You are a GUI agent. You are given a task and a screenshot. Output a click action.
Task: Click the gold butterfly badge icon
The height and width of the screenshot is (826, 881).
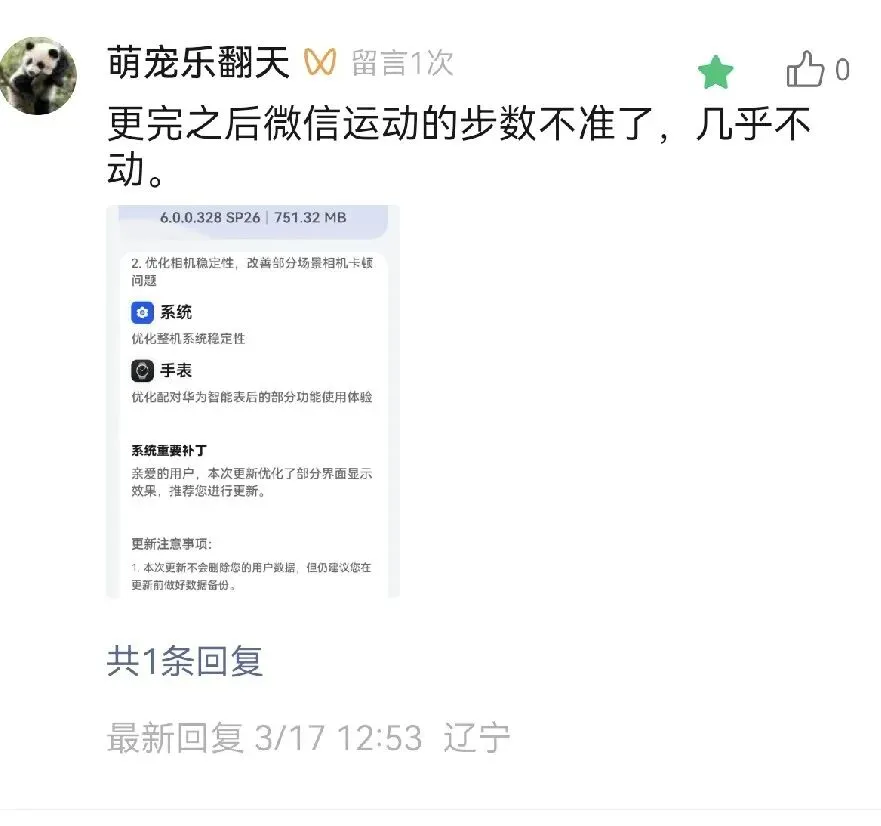320,62
